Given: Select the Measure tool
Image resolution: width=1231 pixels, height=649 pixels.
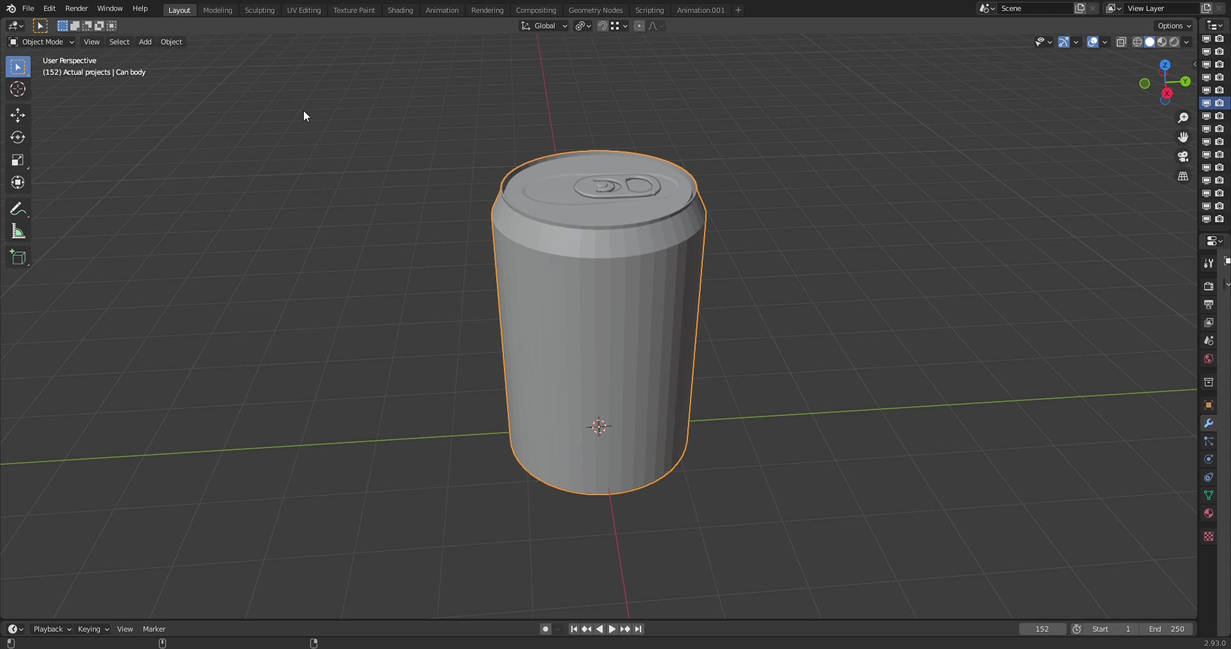Looking at the screenshot, I should pos(17,230).
